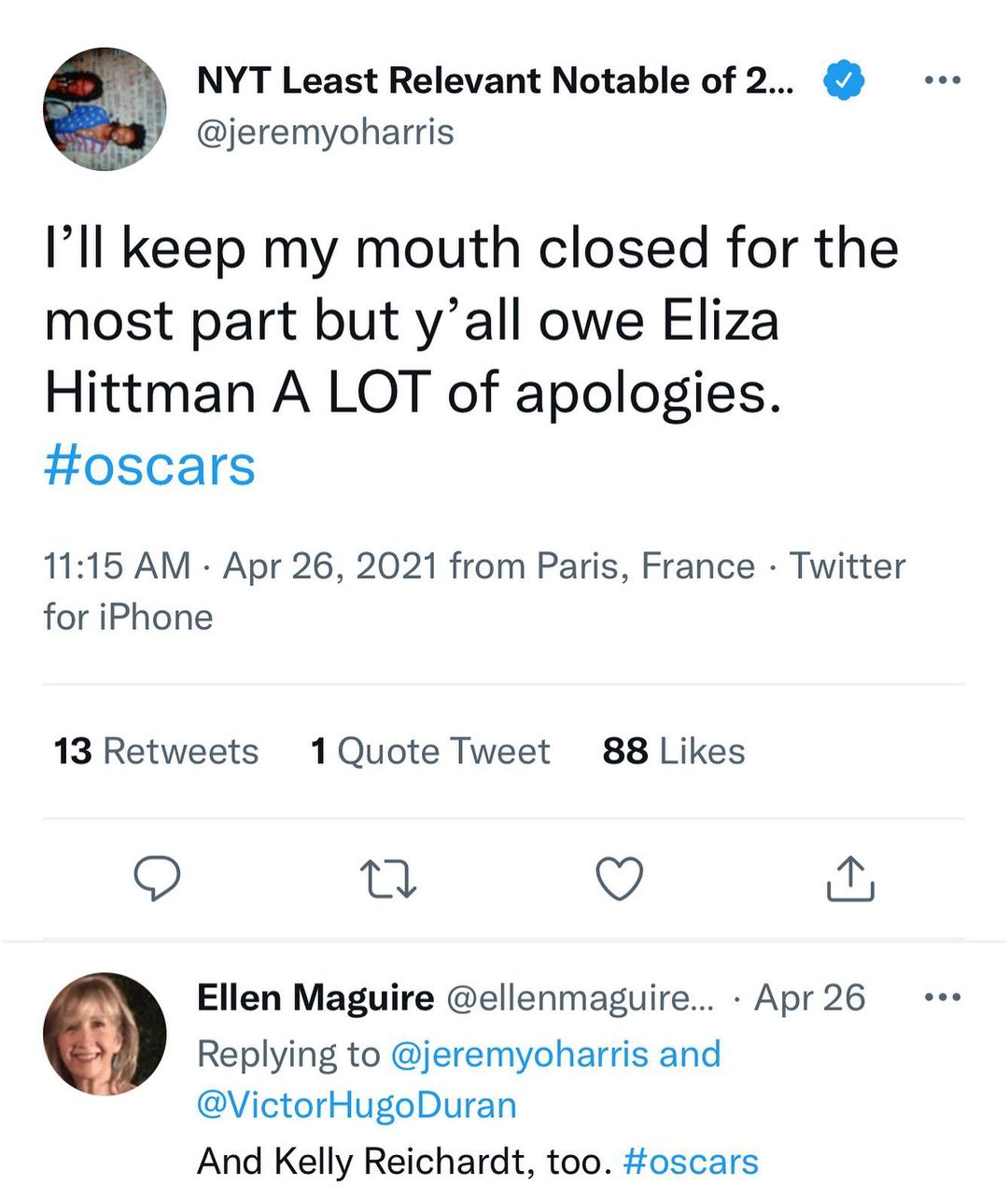Click #oscars hashtag in Ellen's reply
This screenshot has width=1008, height=1198.
click(691, 1162)
